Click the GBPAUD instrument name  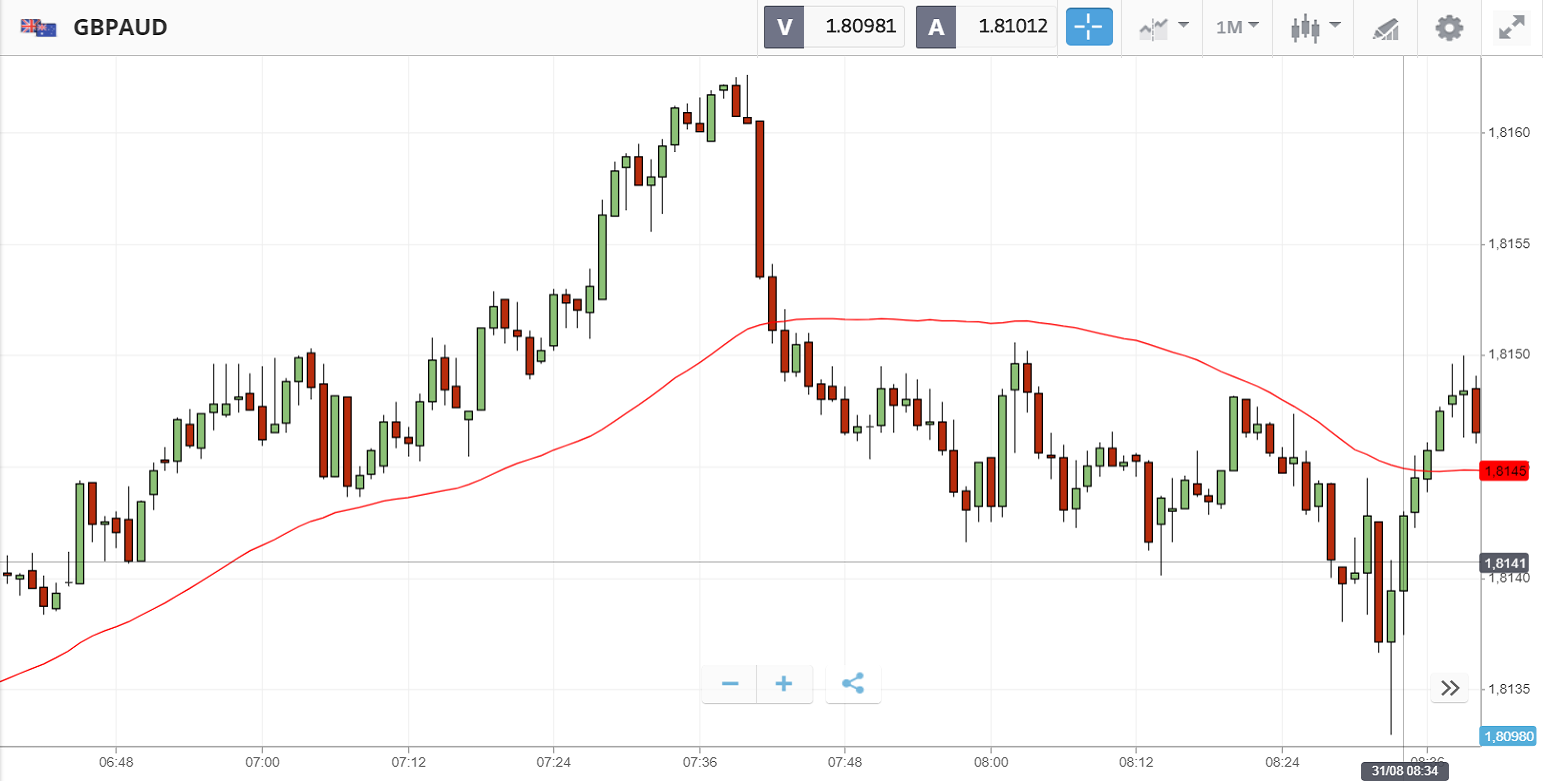click(x=120, y=27)
